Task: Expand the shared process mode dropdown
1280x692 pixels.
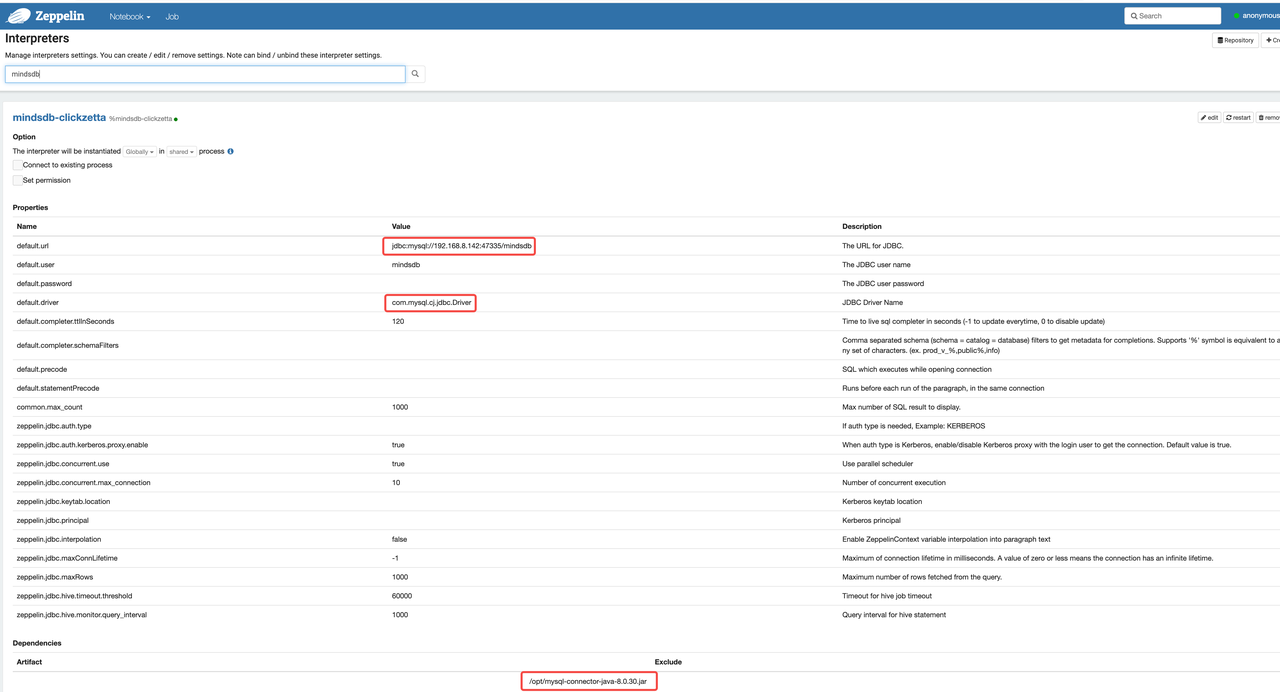Action: 181,152
